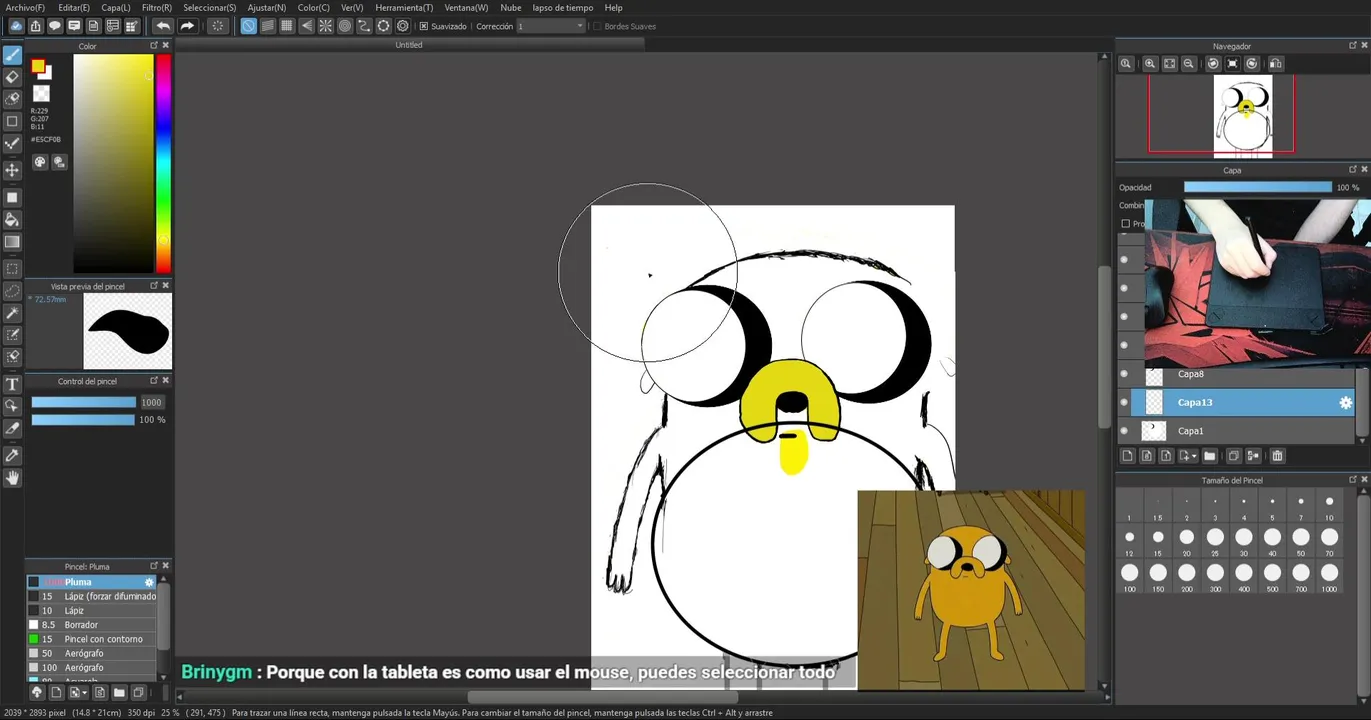Delete layer with the trash icon
This screenshot has width=1371, height=720.
1277,456
